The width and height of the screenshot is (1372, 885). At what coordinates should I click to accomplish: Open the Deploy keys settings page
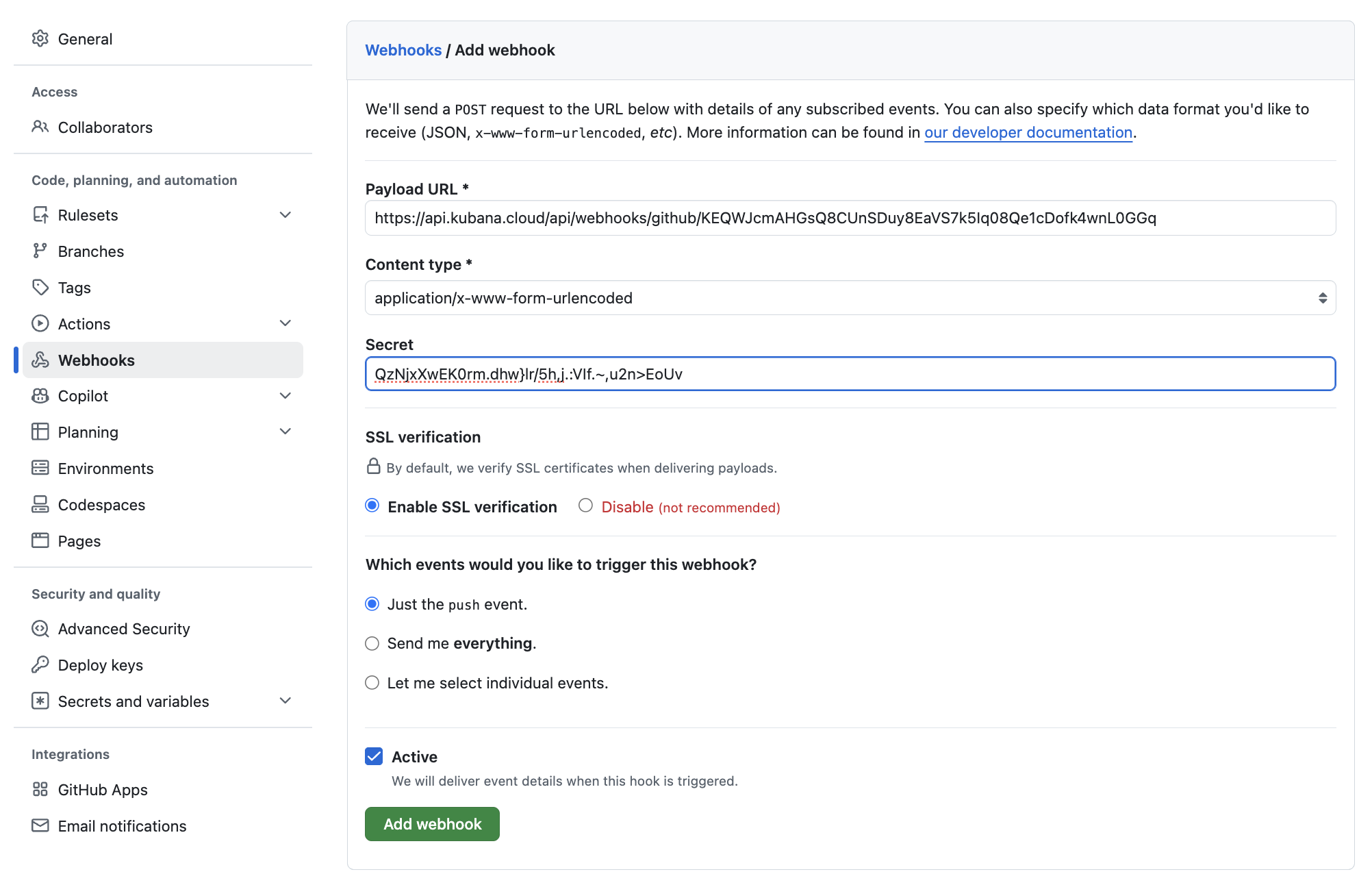pos(163,665)
